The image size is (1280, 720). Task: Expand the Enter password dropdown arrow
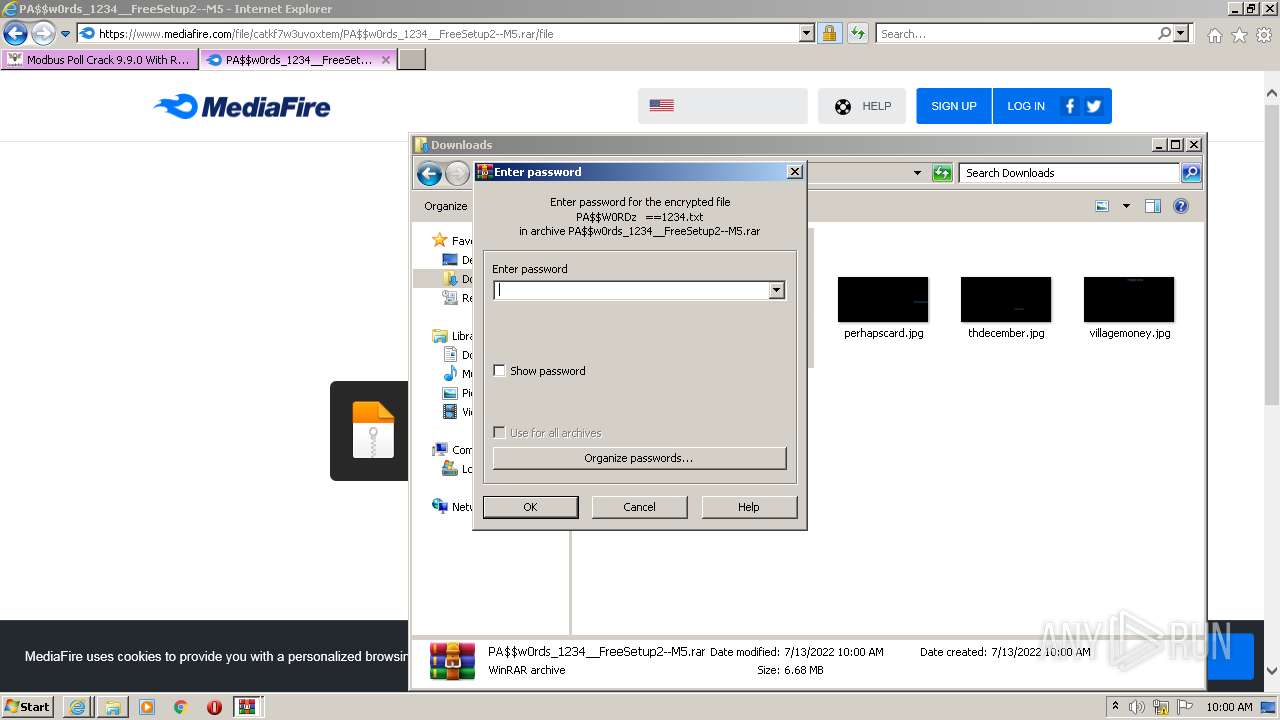click(x=776, y=290)
